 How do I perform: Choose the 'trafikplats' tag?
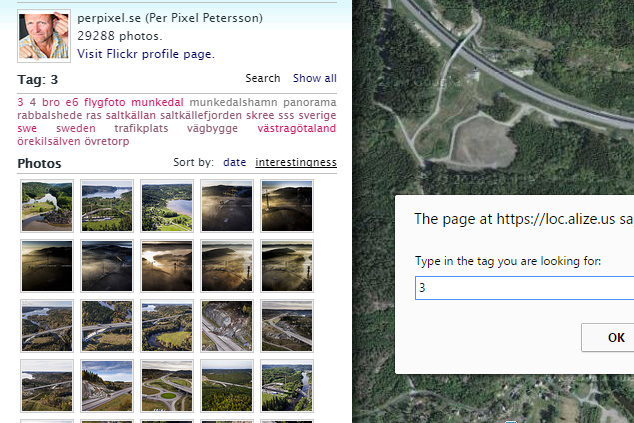[141, 128]
